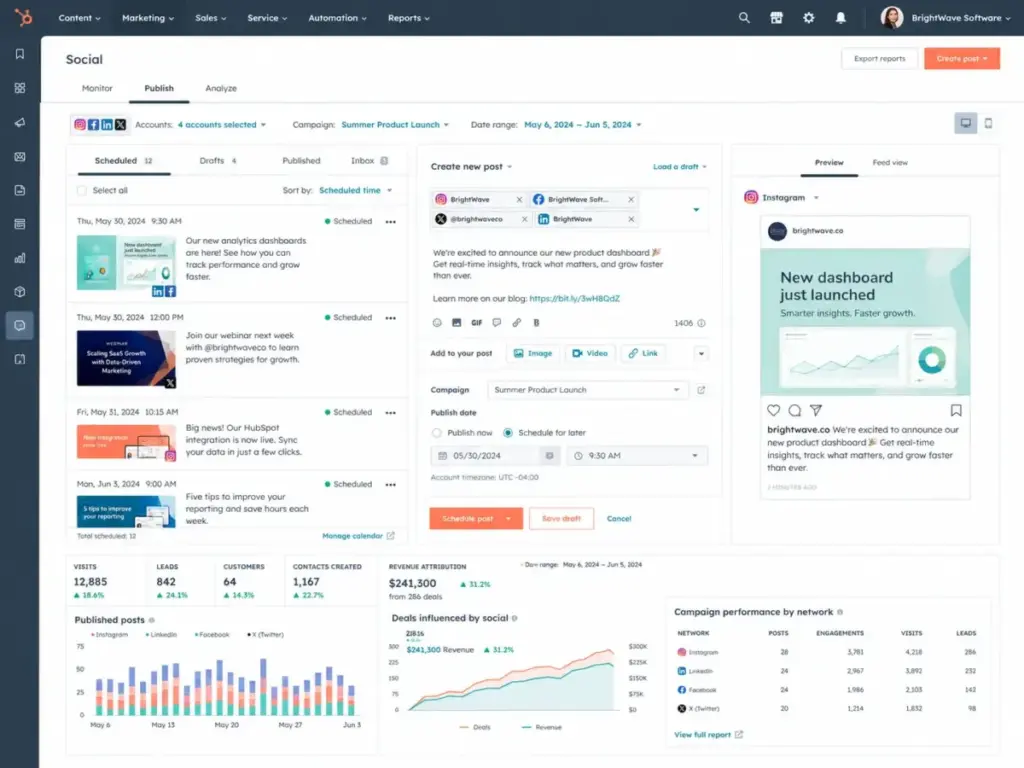The image size is (1024, 768).
Task: Open the Date range May 6 – Jun 5 dropdown
Action: pos(583,125)
